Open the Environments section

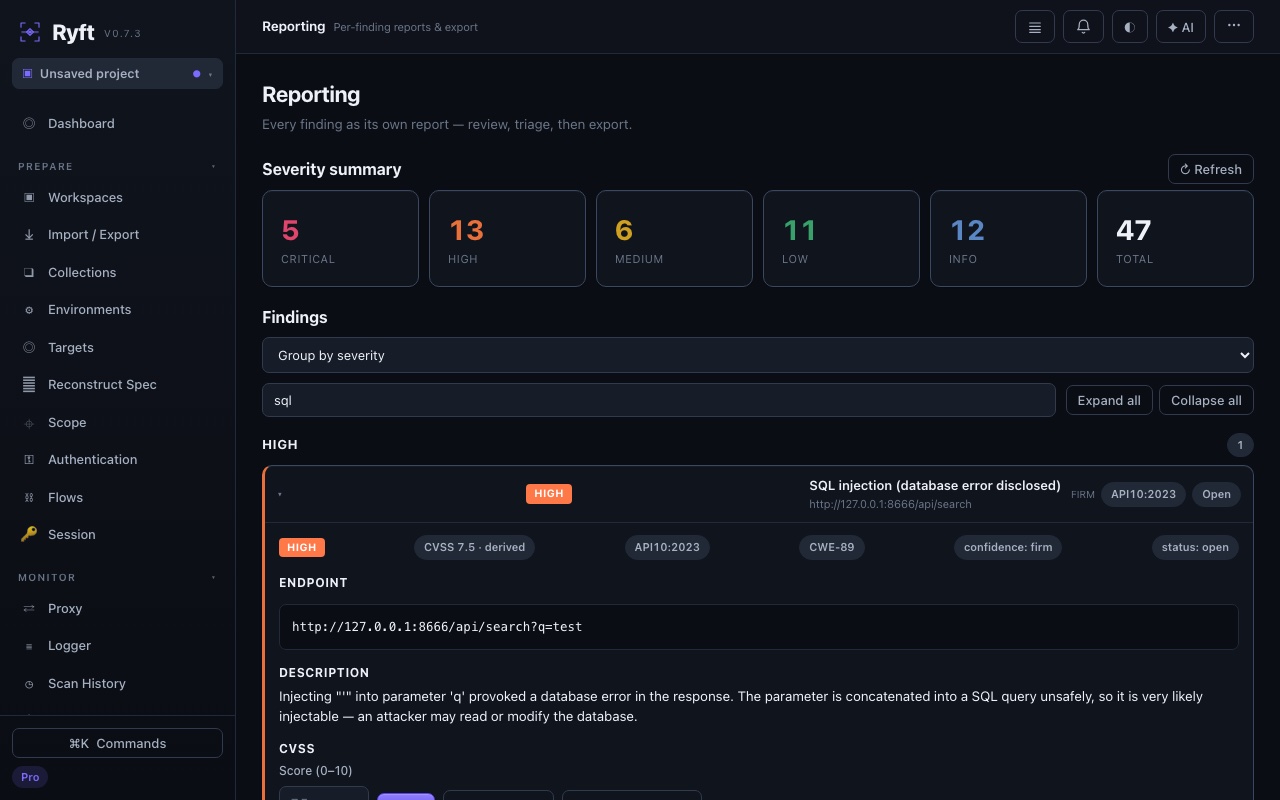click(117, 309)
